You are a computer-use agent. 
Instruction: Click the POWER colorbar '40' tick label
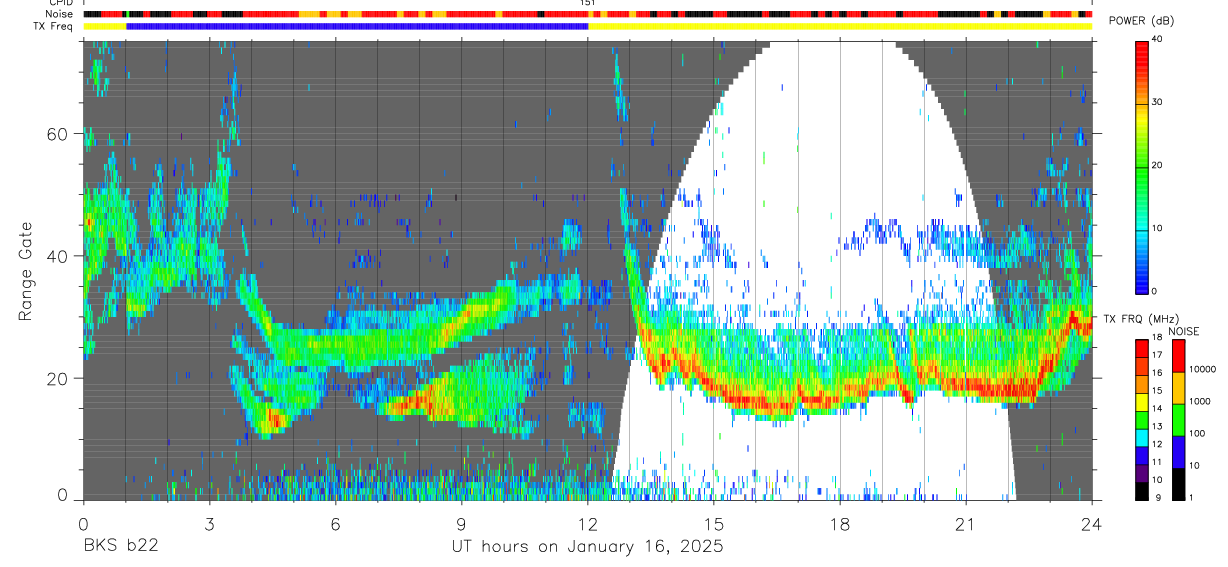pos(1157,39)
